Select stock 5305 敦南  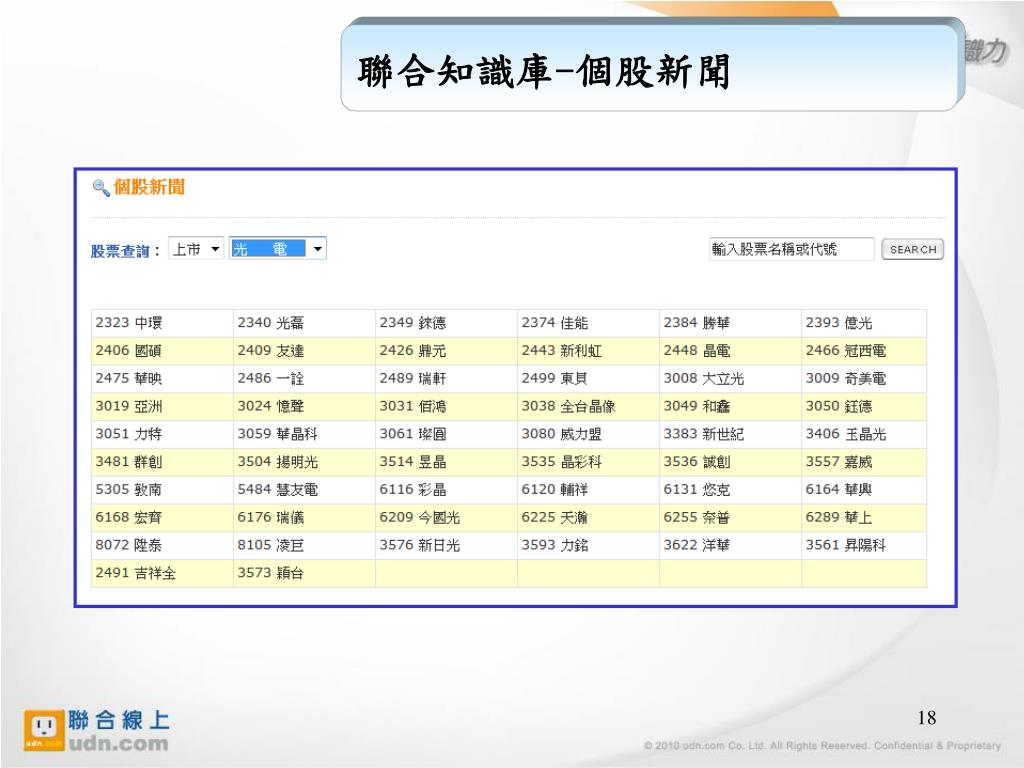tap(129, 490)
